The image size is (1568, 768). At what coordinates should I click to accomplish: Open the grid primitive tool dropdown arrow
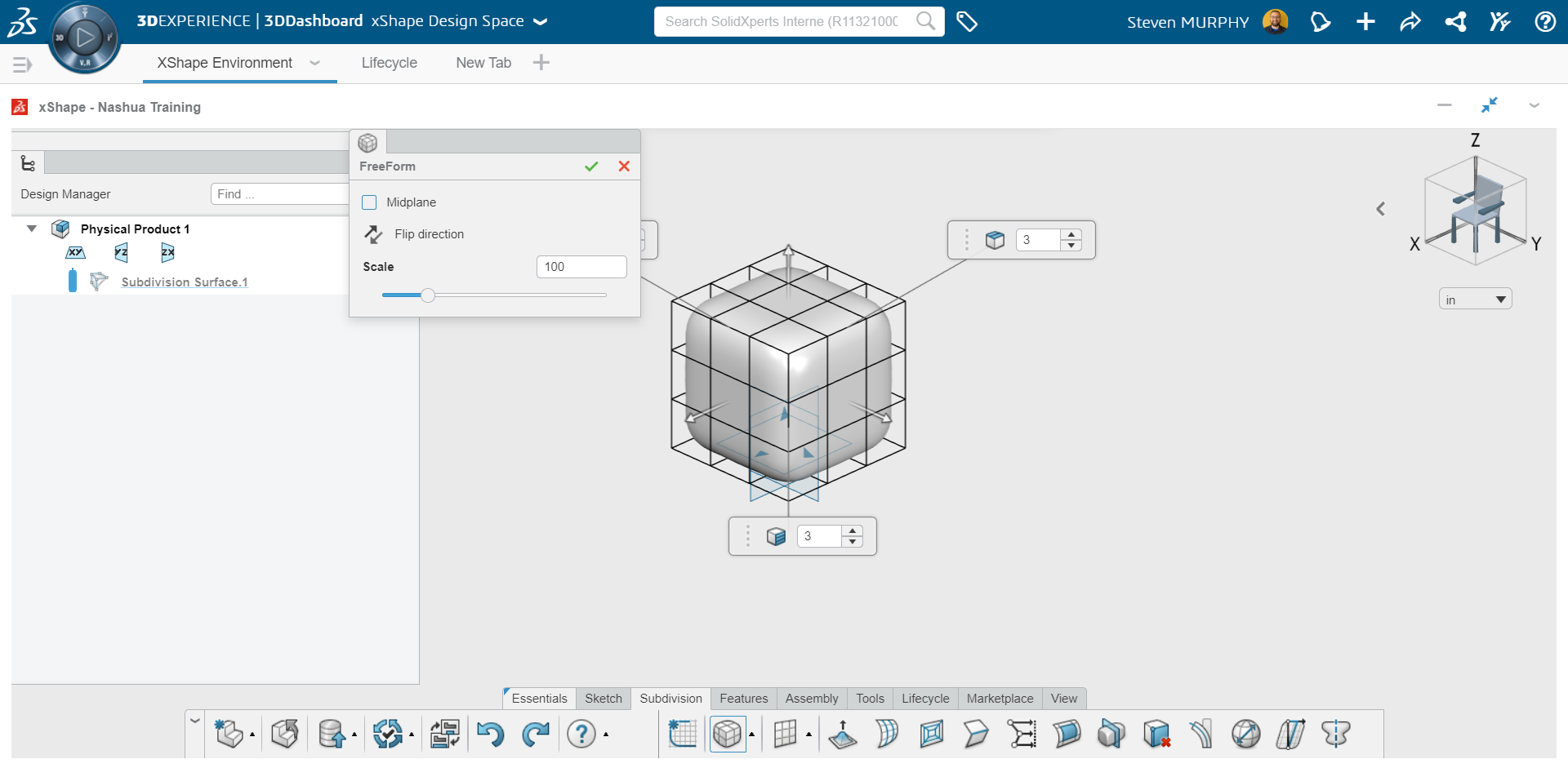(x=808, y=735)
